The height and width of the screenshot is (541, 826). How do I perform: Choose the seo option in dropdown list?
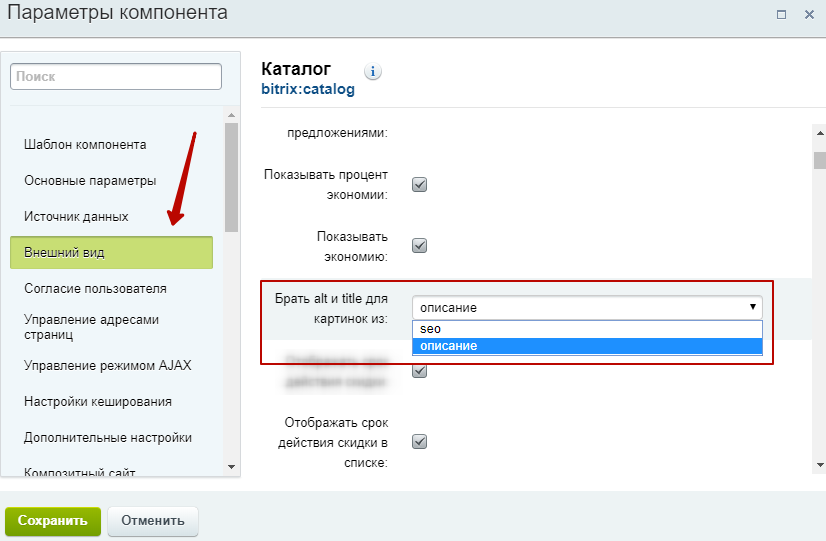(587, 329)
